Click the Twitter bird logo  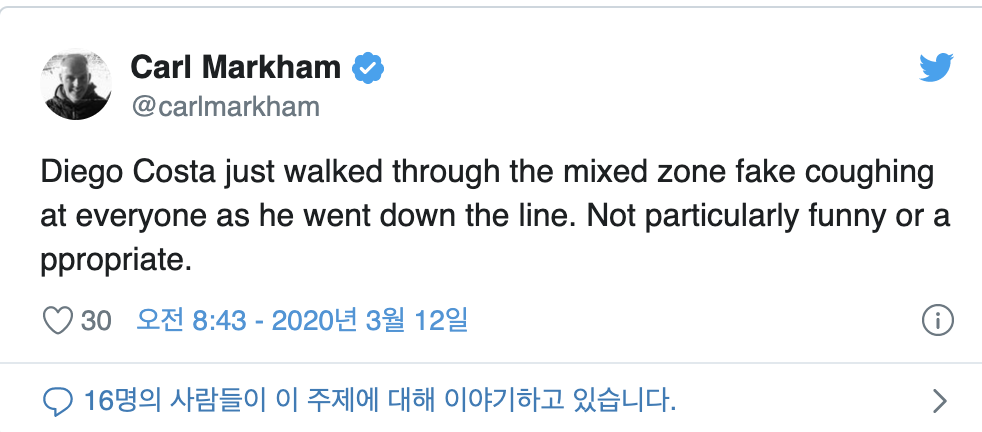point(937,67)
